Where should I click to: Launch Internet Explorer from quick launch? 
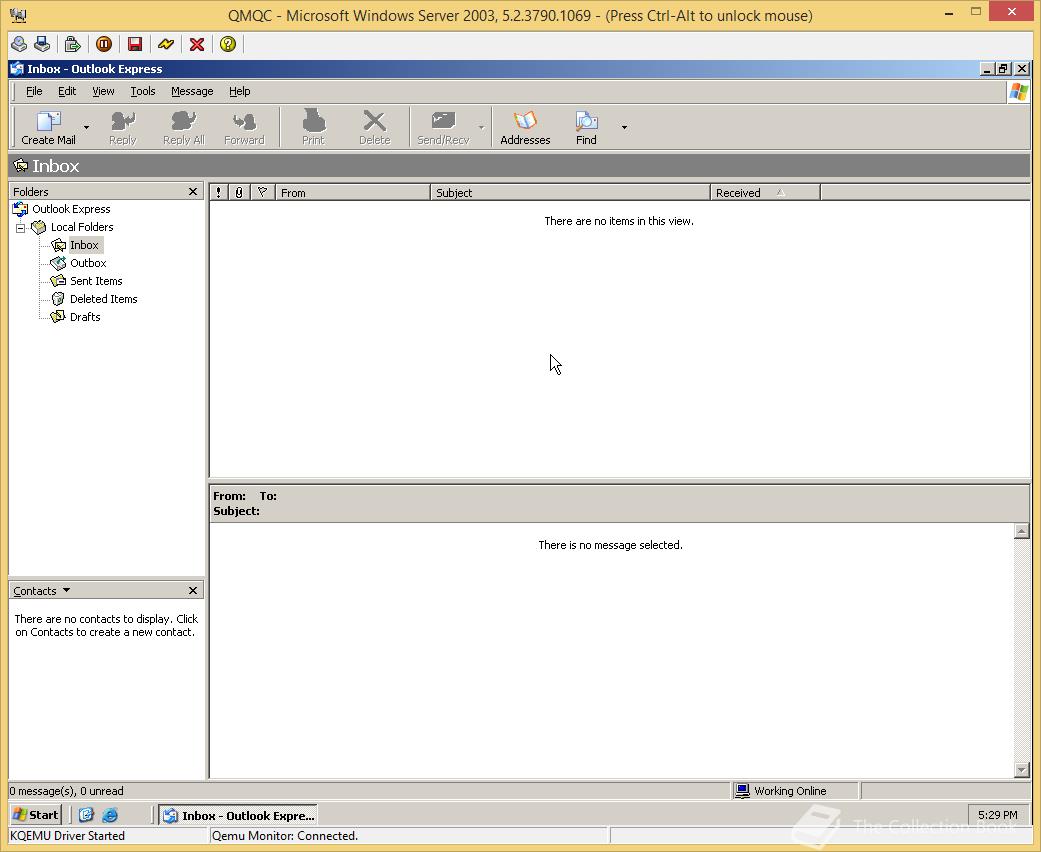[x=110, y=815]
